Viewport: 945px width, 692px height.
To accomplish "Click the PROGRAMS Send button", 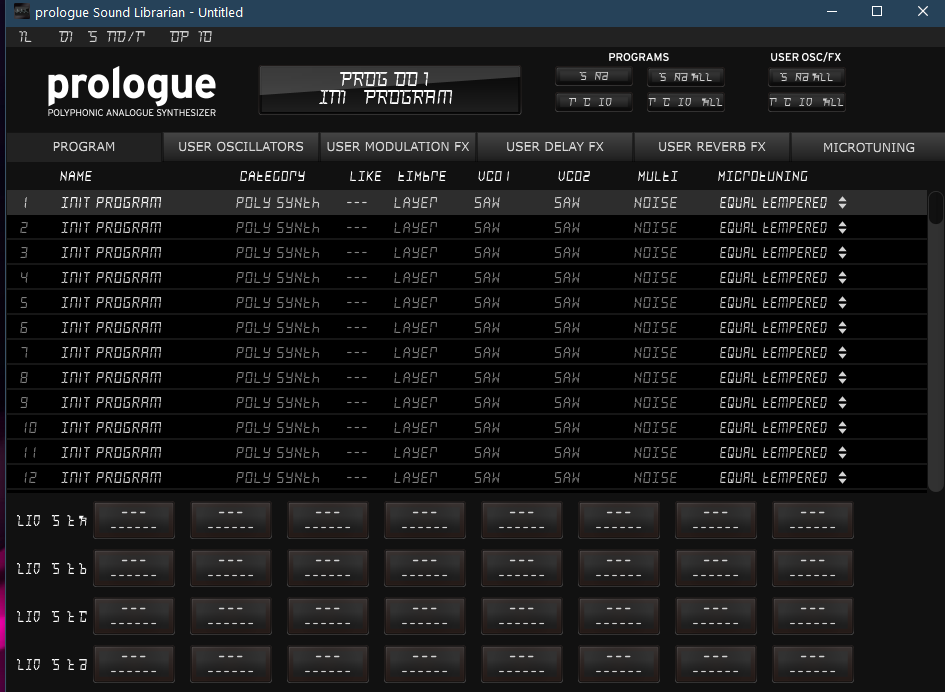I will (x=594, y=77).
